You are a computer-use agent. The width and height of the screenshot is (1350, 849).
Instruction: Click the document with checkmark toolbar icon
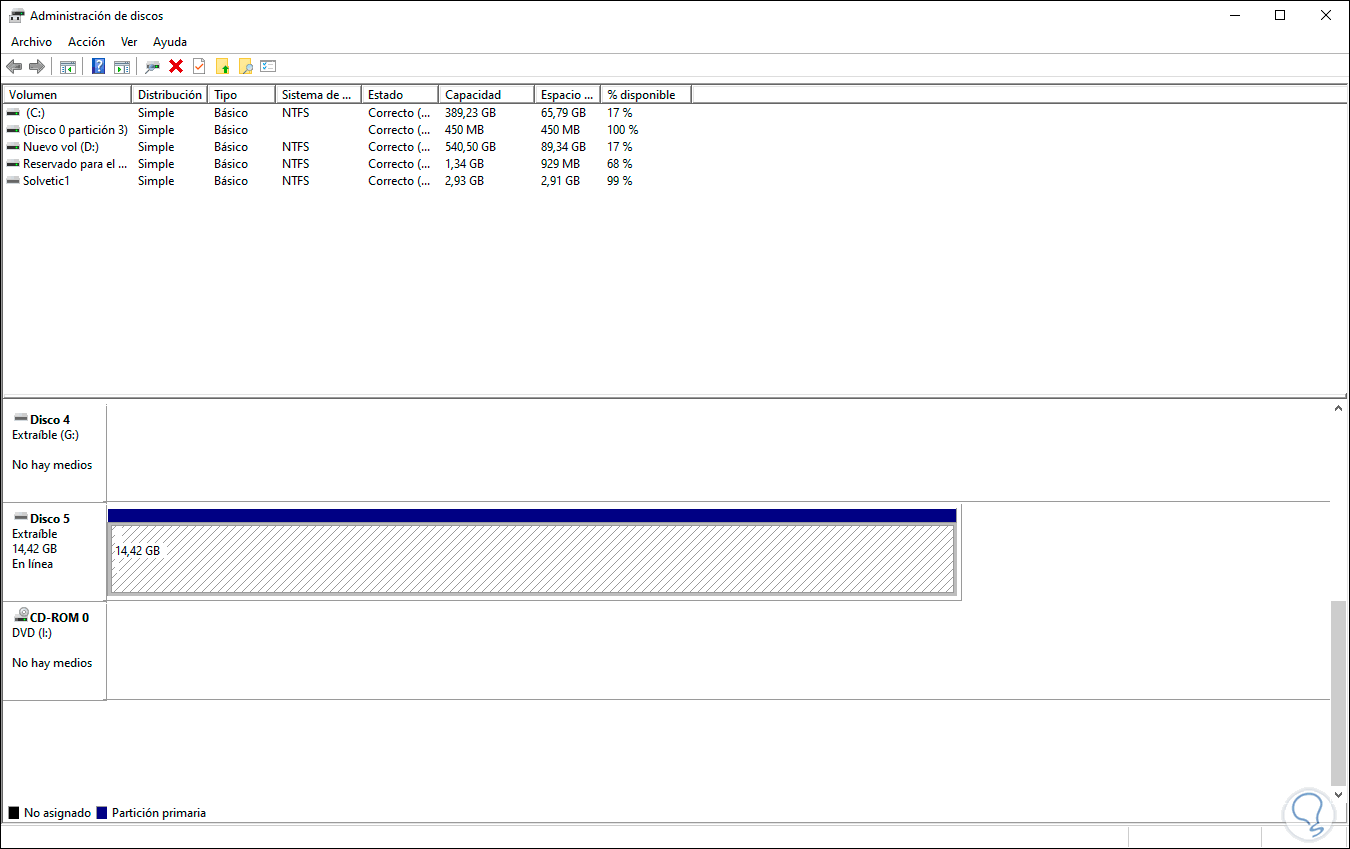[197, 66]
